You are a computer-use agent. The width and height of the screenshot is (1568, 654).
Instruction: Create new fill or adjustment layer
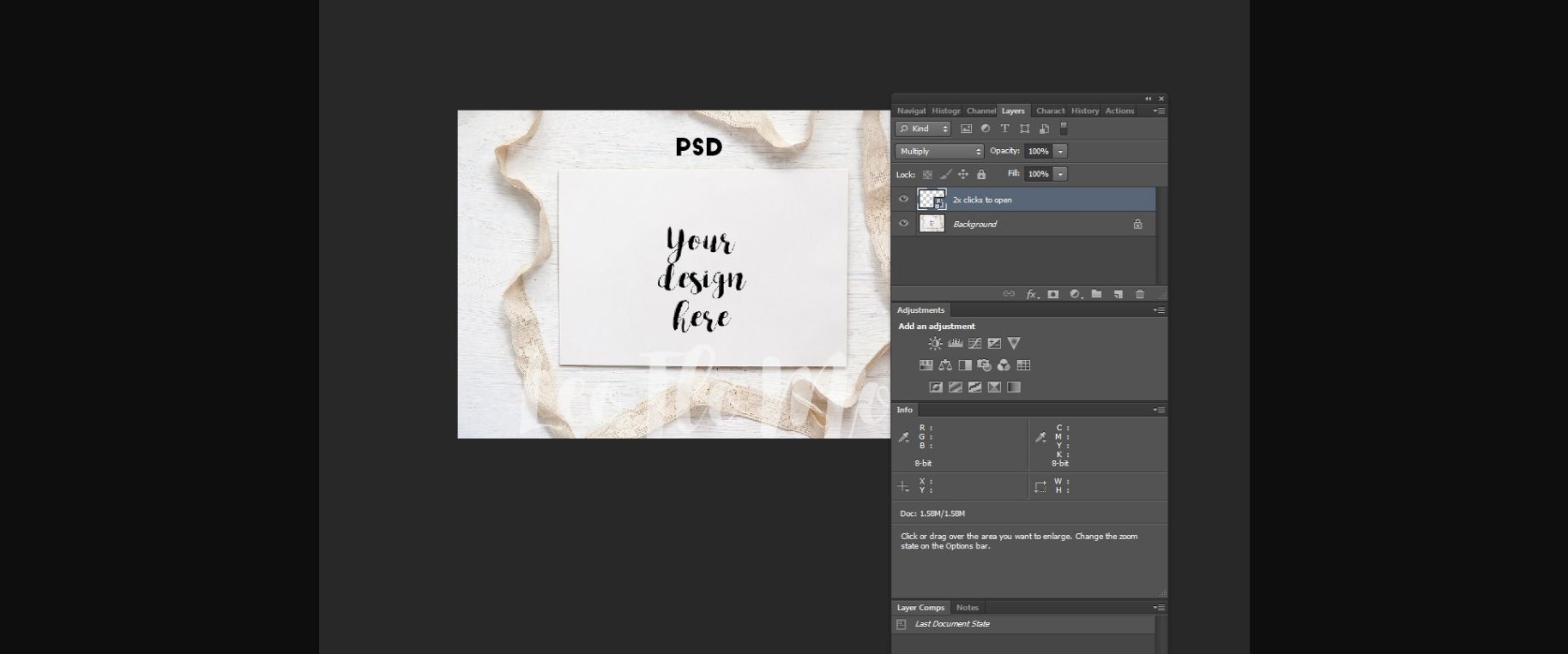[1076, 294]
